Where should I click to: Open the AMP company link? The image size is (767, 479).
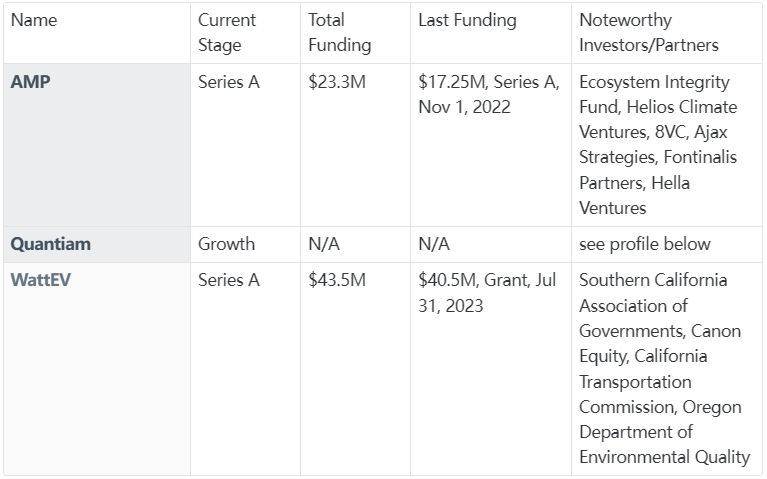click(x=30, y=82)
